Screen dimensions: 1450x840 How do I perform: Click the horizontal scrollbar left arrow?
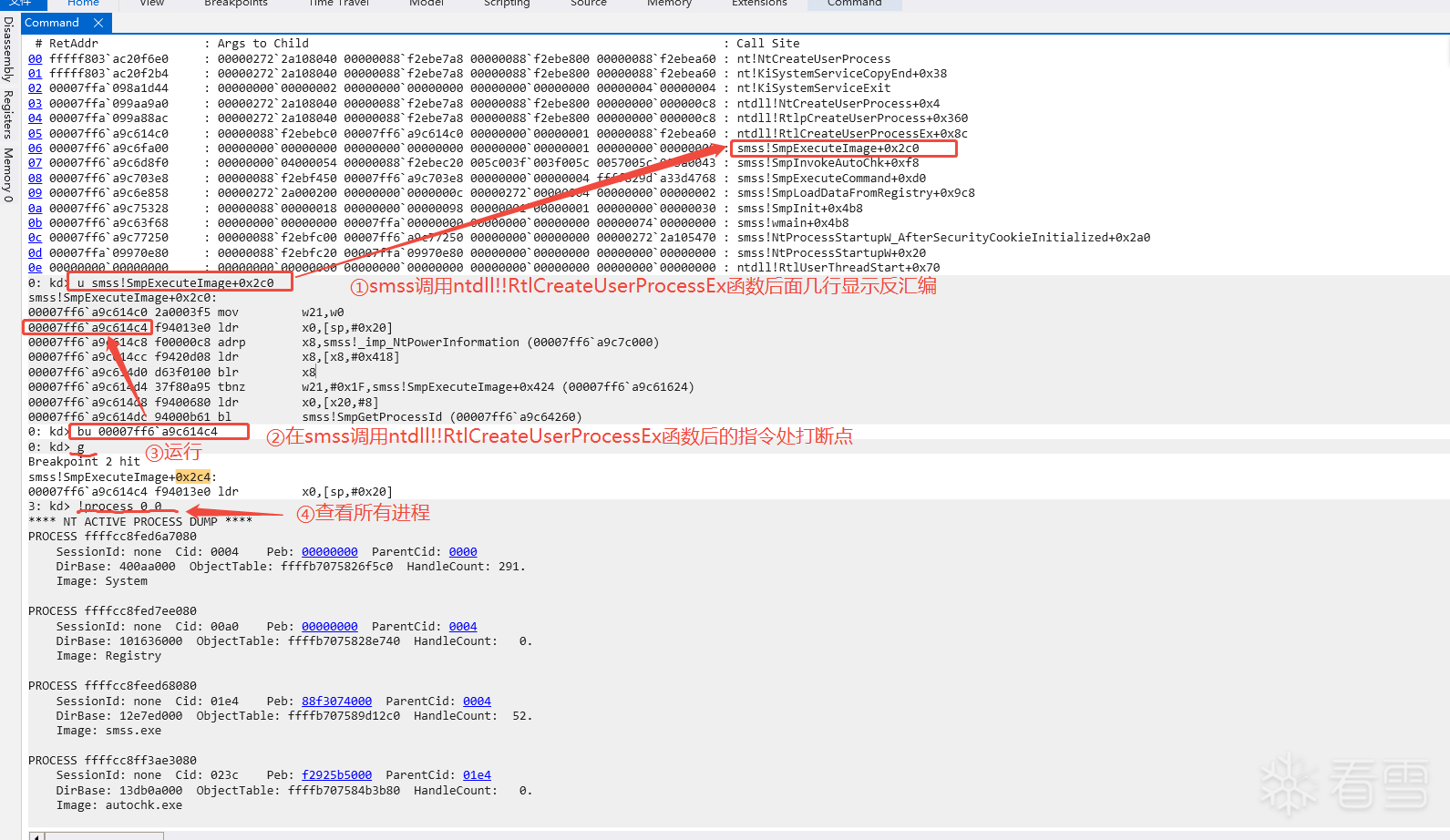click(x=36, y=835)
